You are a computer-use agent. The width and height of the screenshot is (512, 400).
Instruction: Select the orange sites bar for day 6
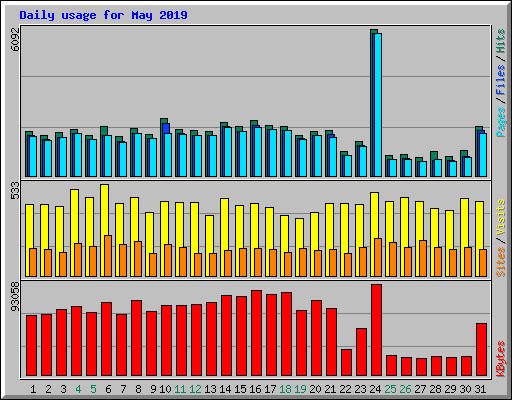(x=108, y=256)
